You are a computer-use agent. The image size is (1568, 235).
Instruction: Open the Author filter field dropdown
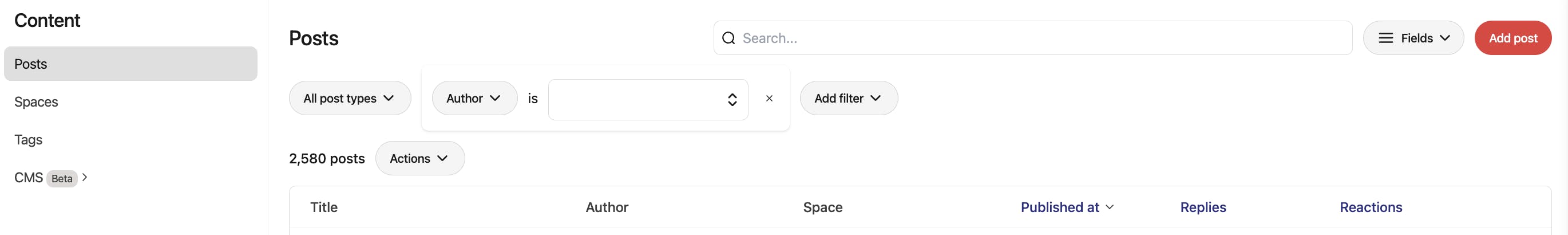474,98
